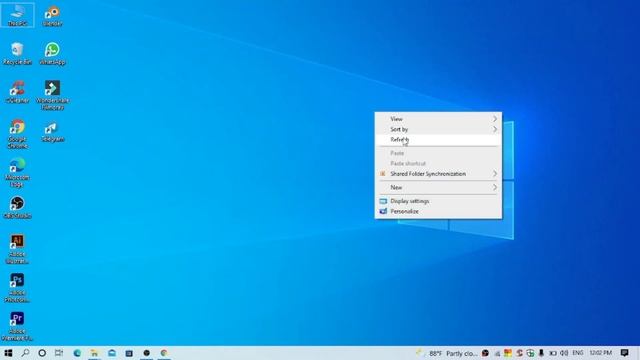Switch input language via ENG indicator
Image resolution: width=640 pixels, height=360 pixels.
pos(578,353)
